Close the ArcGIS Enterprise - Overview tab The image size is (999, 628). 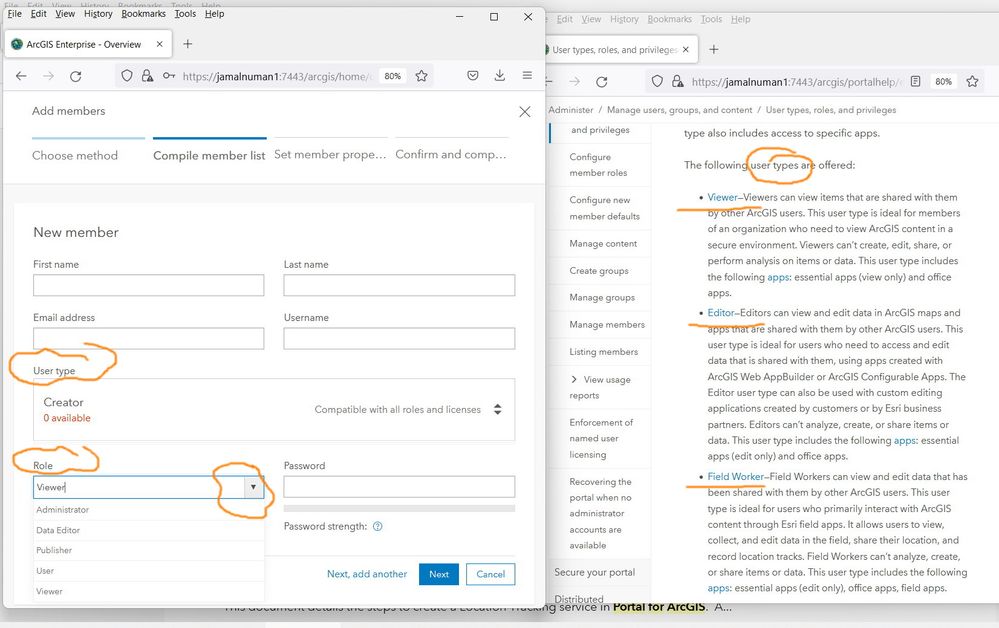pyautogui.click(x=159, y=44)
